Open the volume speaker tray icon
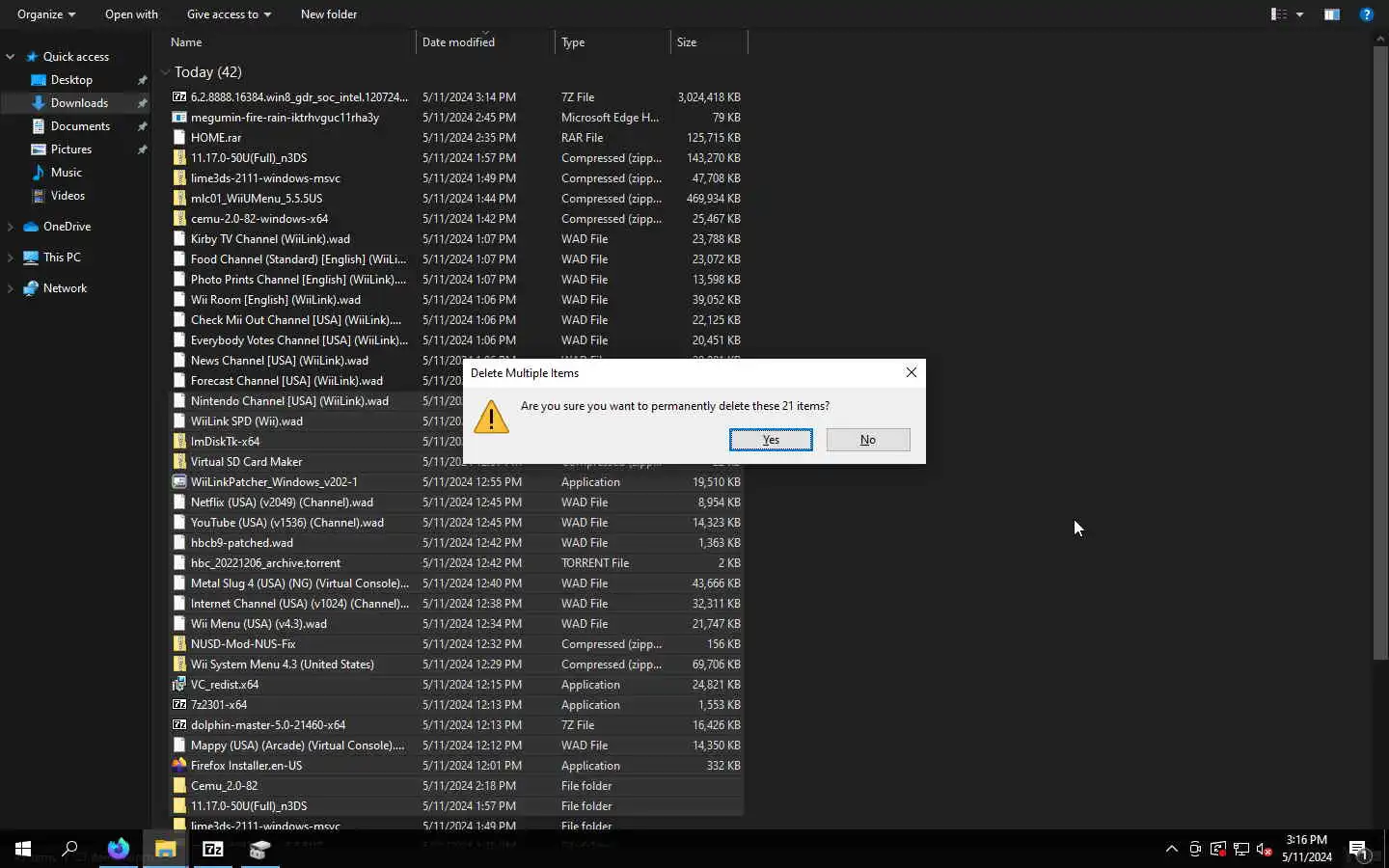This screenshot has width=1389, height=868. [1265, 849]
